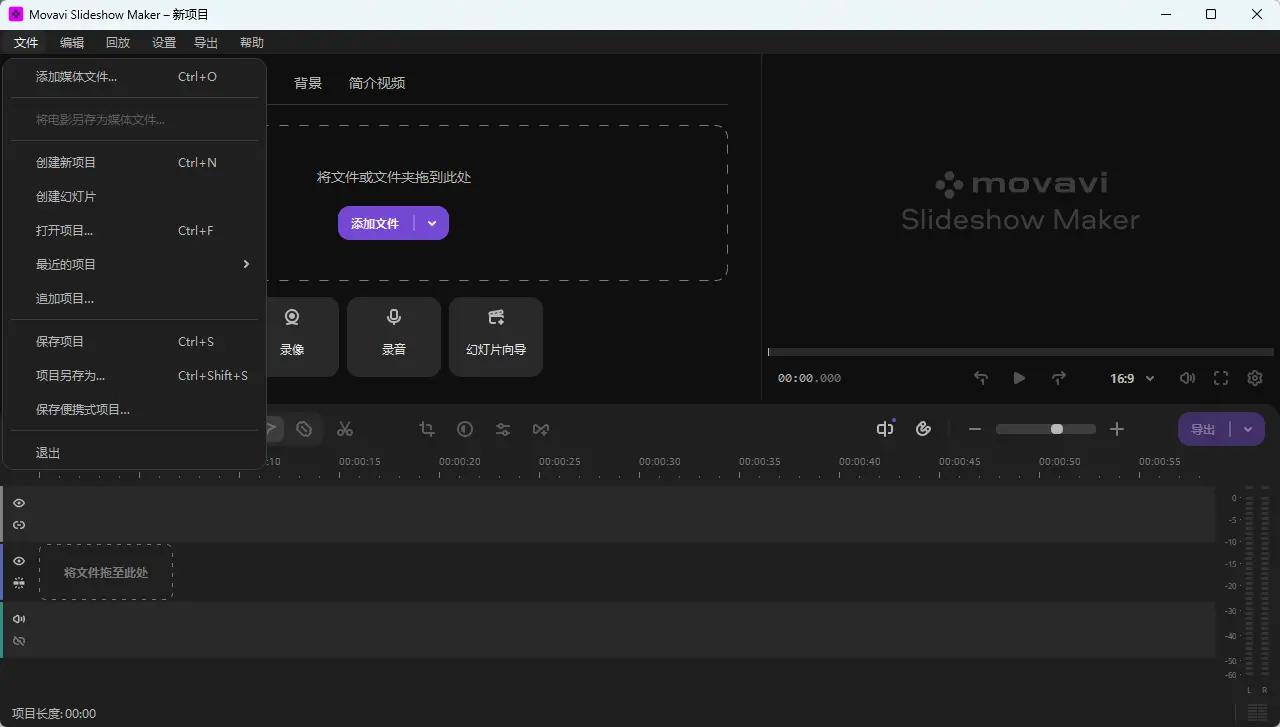This screenshot has width=1280, height=727.
Task: Zoom out timeline with minus icon
Action: point(975,429)
